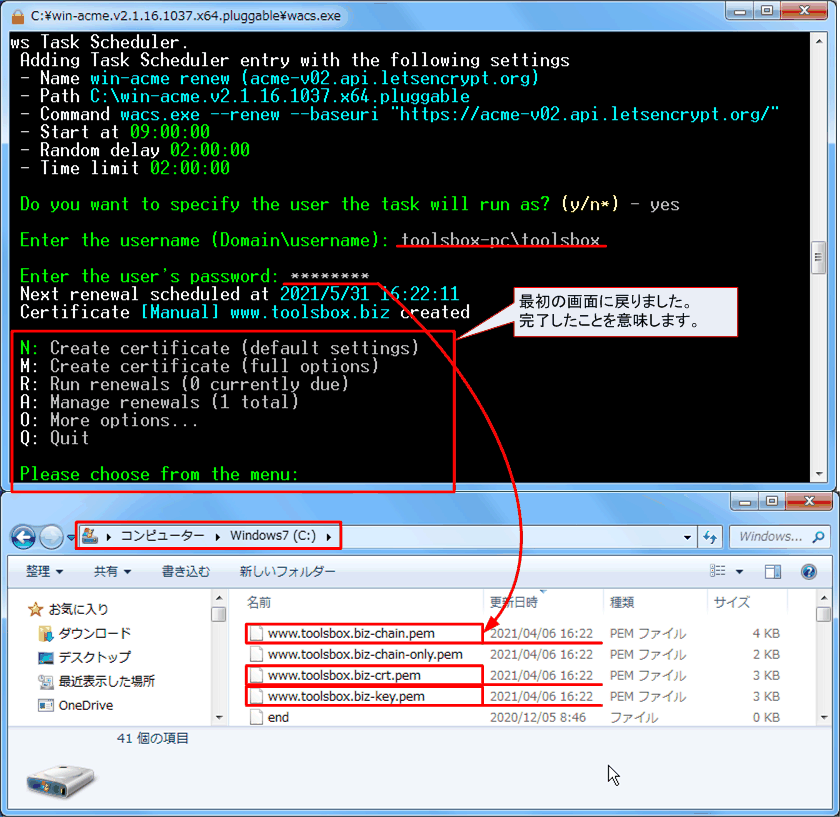840x817 pixels.
Task: Click the file icon of www.toolsbox.biz-crt.pem
Action: point(257,676)
